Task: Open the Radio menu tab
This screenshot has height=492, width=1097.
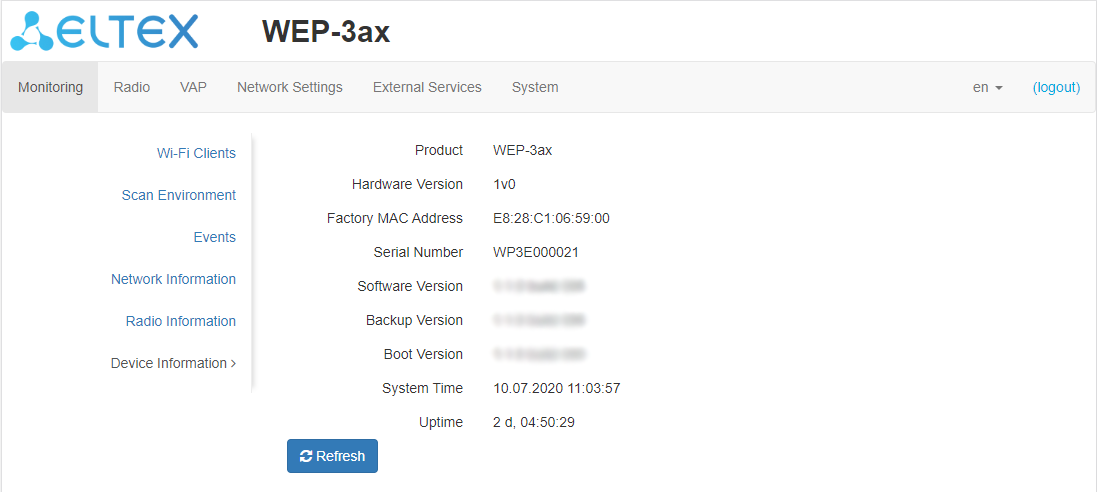Action: click(x=132, y=87)
